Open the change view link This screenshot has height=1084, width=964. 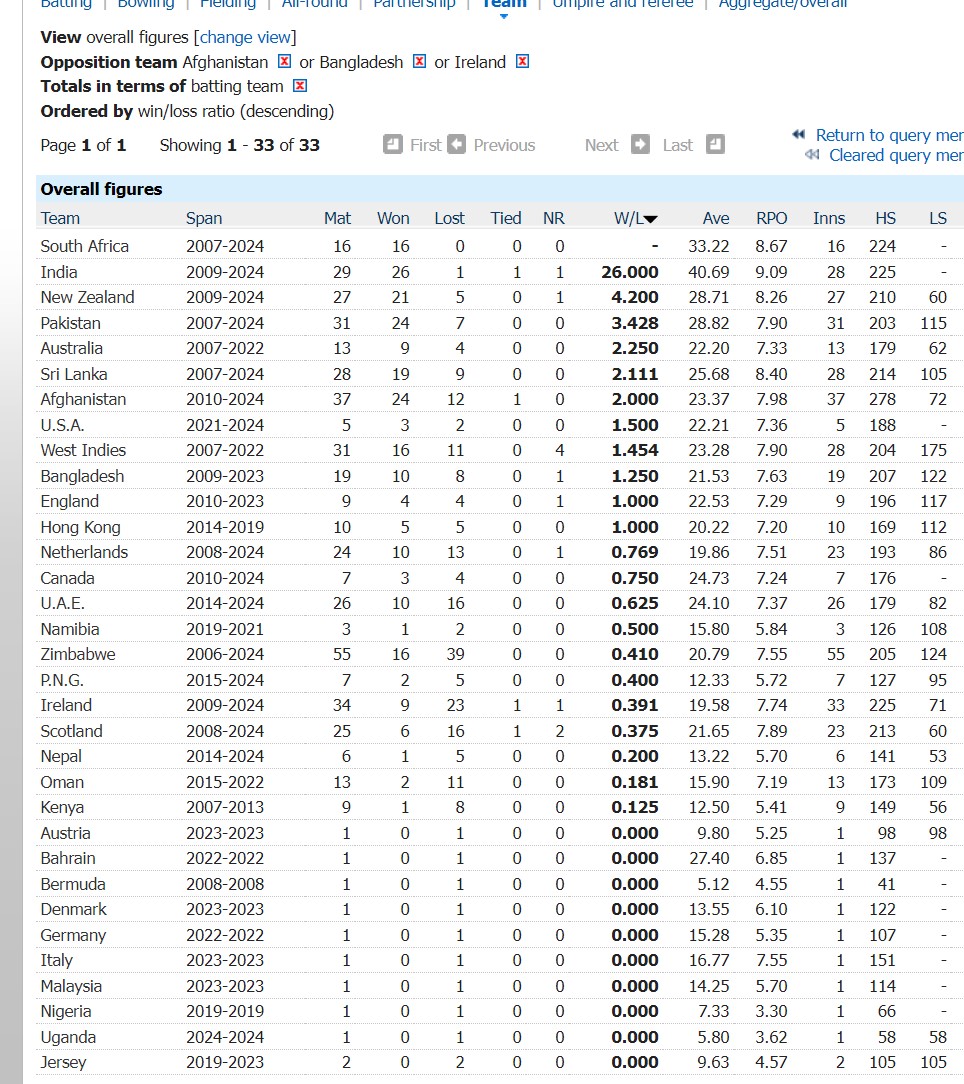pos(245,37)
